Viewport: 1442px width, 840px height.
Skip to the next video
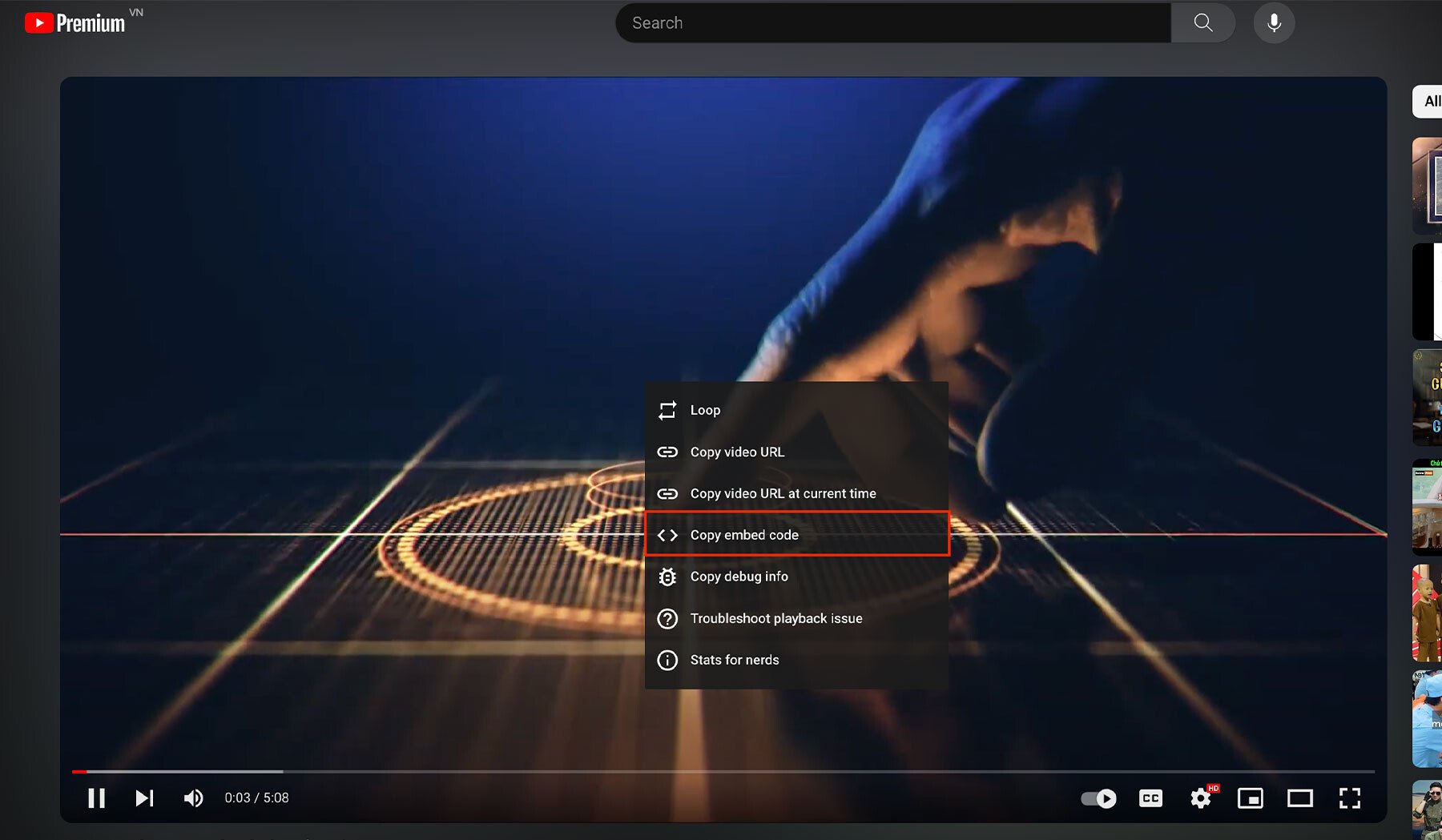(x=144, y=798)
